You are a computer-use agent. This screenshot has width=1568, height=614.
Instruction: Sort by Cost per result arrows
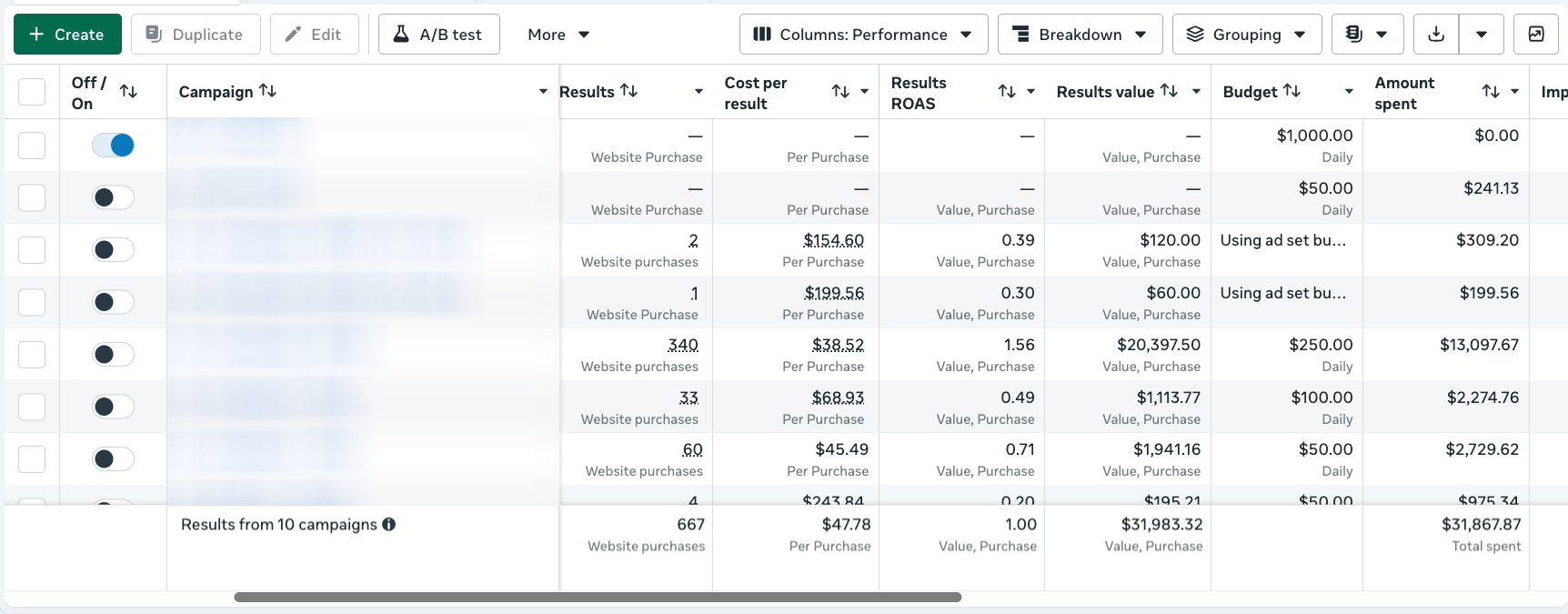click(x=840, y=91)
